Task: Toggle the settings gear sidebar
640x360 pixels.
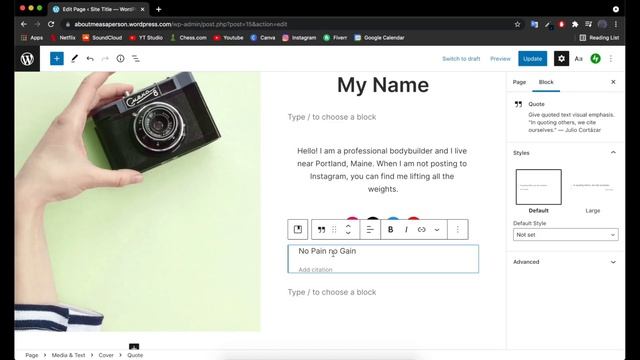Action: click(x=561, y=59)
